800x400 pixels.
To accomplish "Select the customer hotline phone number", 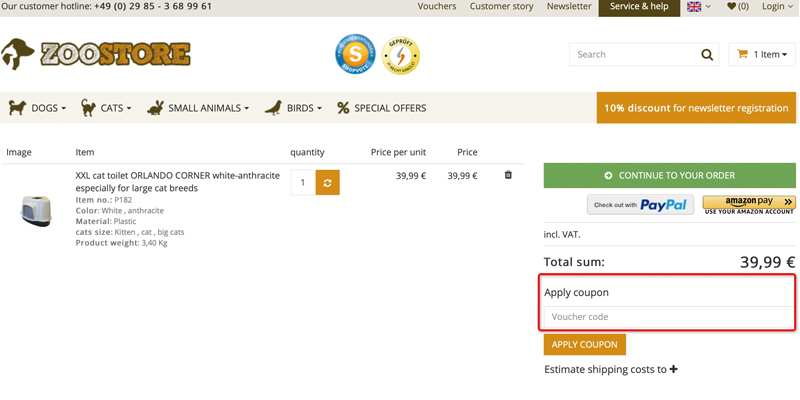I will point(153,7).
